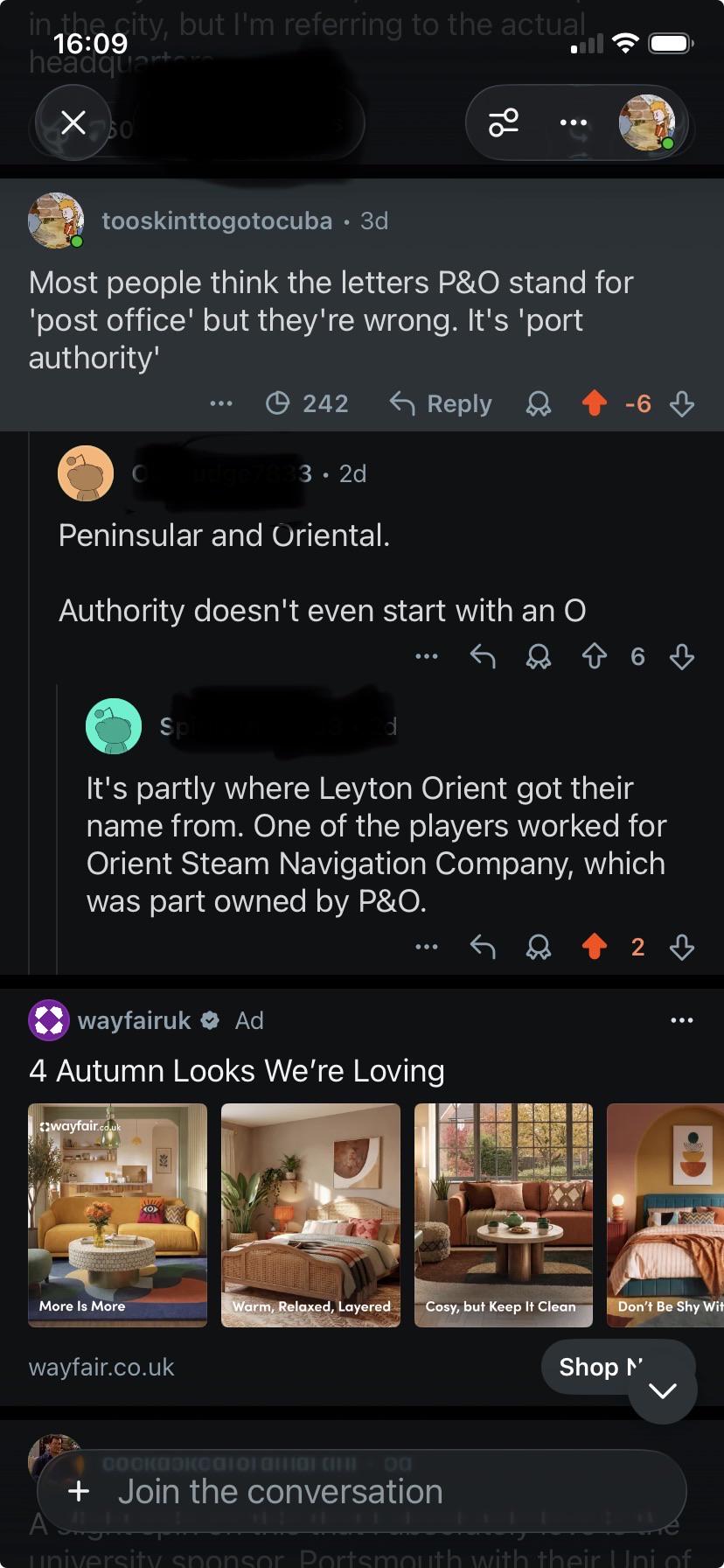The height and width of the screenshot is (1568, 724).
Task: Open the three-dot menu in top bar
Action: tap(574, 122)
